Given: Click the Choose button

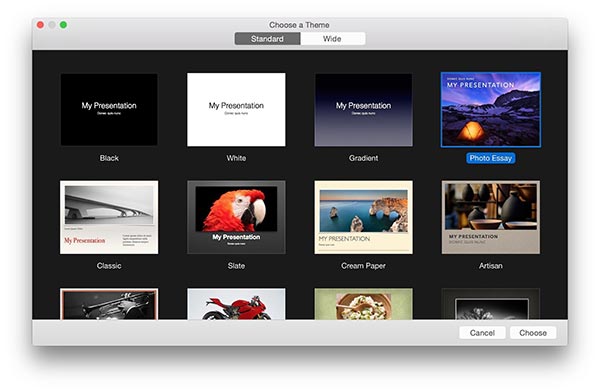Looking at the screenshot, I should coord(533,333).
